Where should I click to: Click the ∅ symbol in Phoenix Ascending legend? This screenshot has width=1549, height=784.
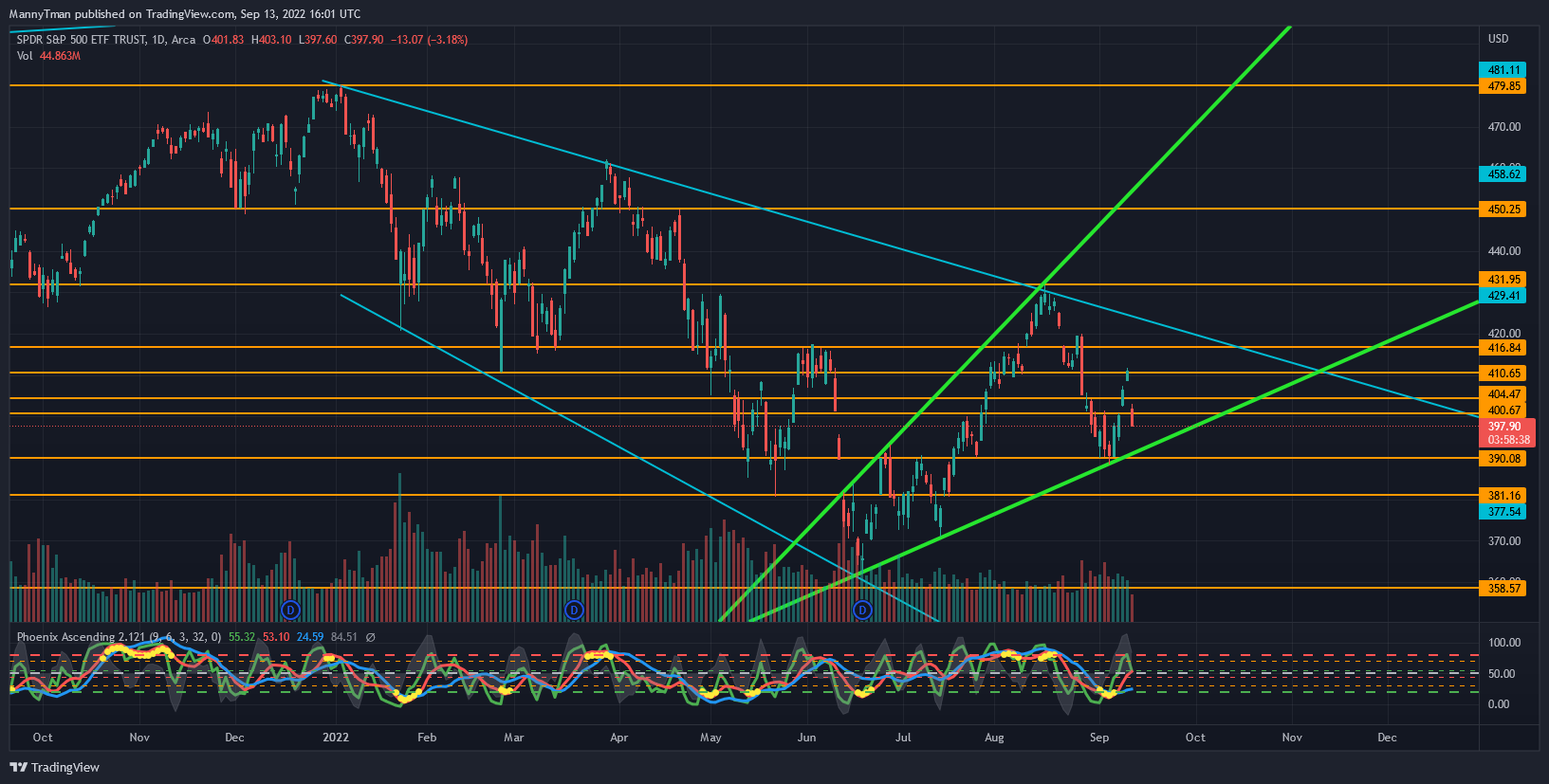pyautogui.click(x=370, y=637)
